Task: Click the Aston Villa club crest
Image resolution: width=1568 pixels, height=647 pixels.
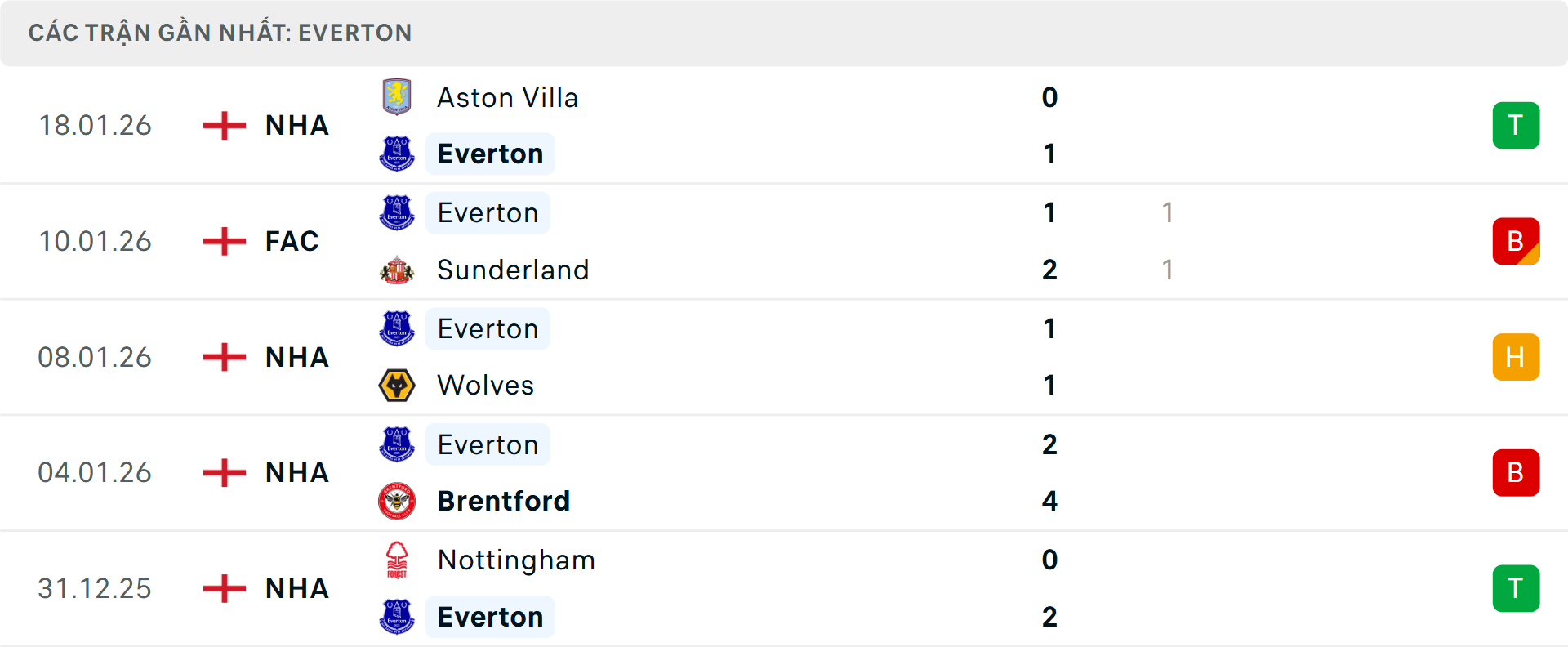Action: [398, 96]
